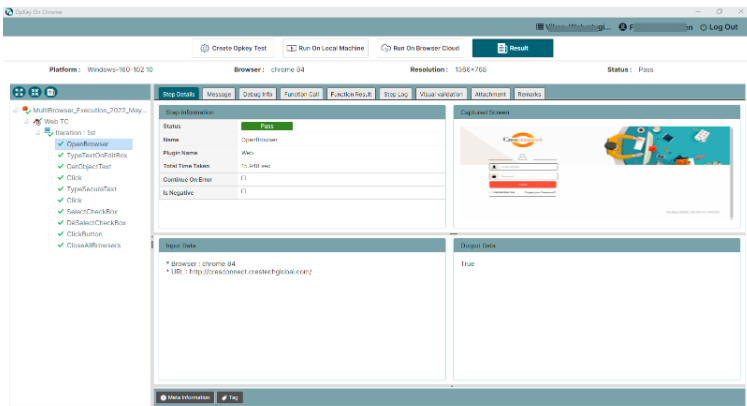Select the TypeTextOnEditBox step

click(97, 155)
